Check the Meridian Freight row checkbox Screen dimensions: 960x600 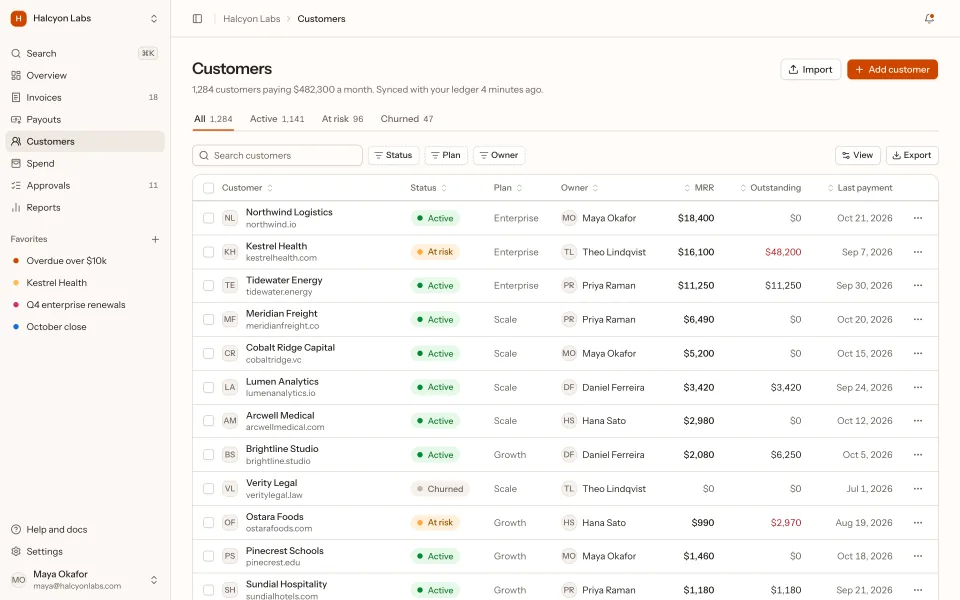point(209,319)
